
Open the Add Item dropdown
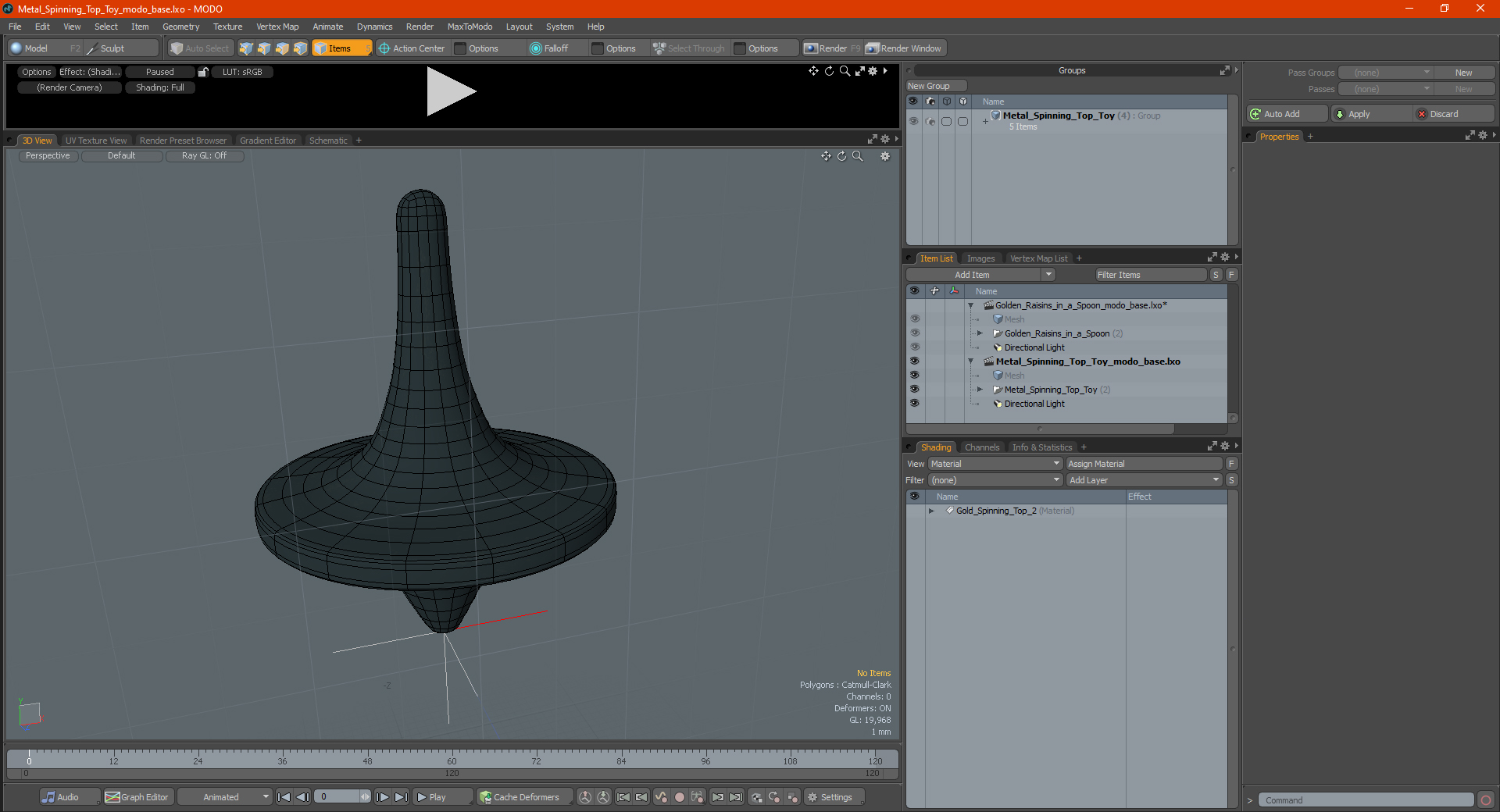pos(981,275)
